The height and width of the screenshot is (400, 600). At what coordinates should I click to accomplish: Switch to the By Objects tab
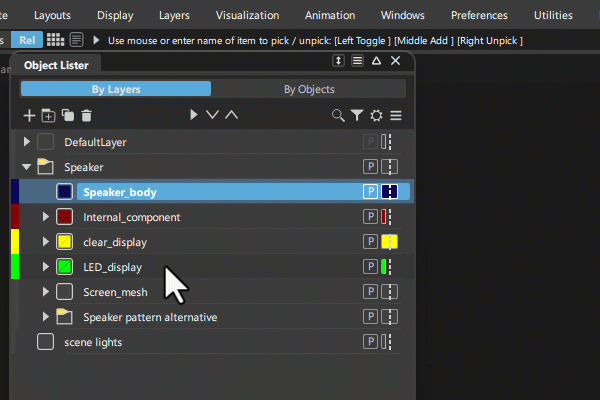click(309, 89)
